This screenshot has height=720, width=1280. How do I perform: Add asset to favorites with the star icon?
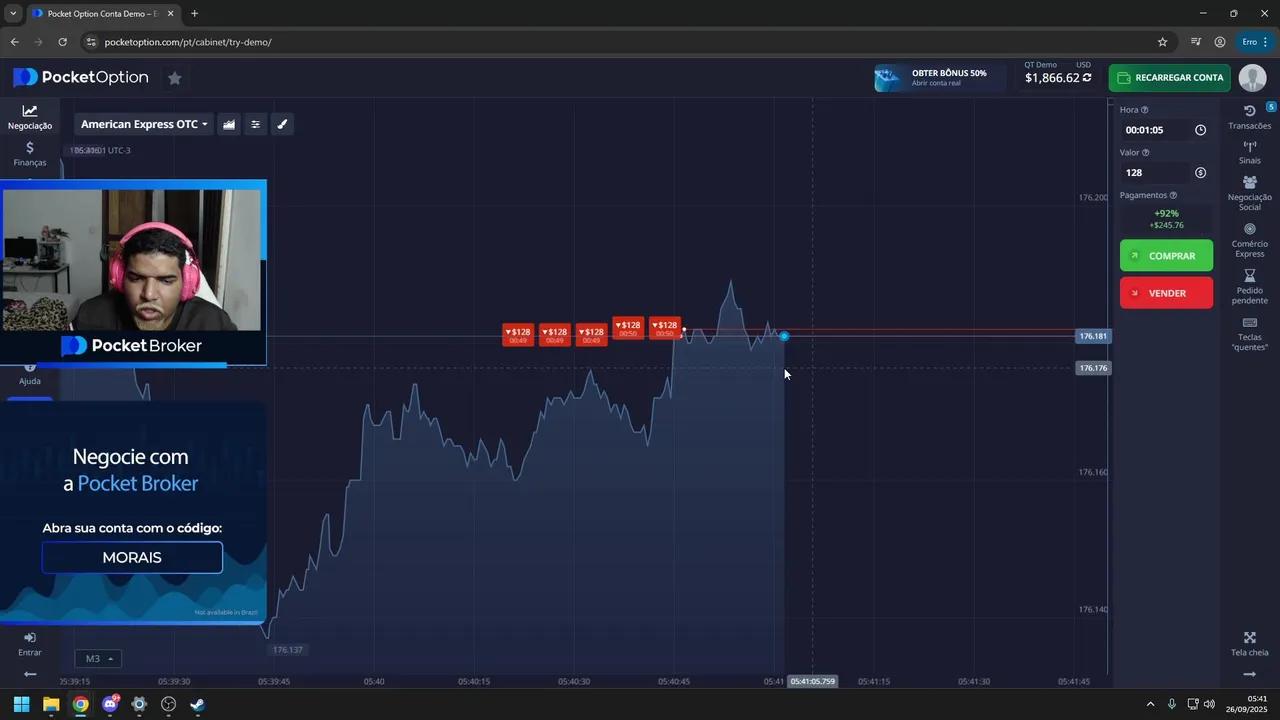click(x=175, y=78)
